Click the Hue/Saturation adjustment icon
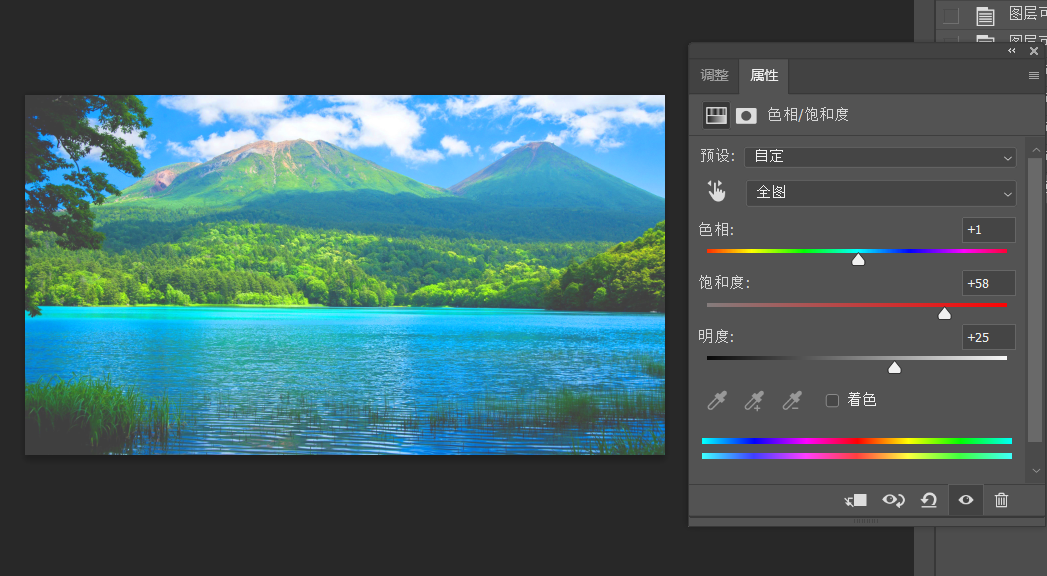Screen dimensions: 1047x576 pos(716,115)
